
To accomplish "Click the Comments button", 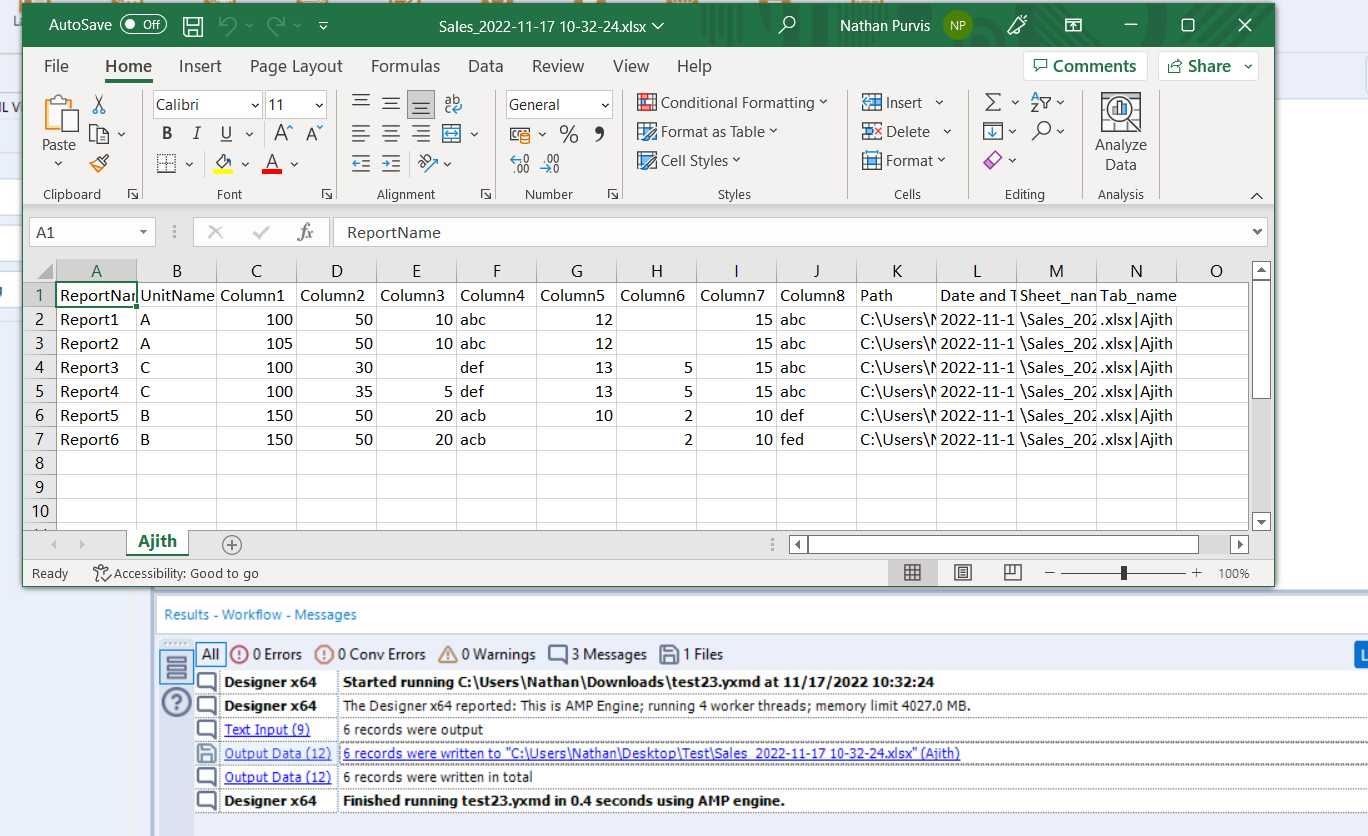I will tap(1084, 66).
